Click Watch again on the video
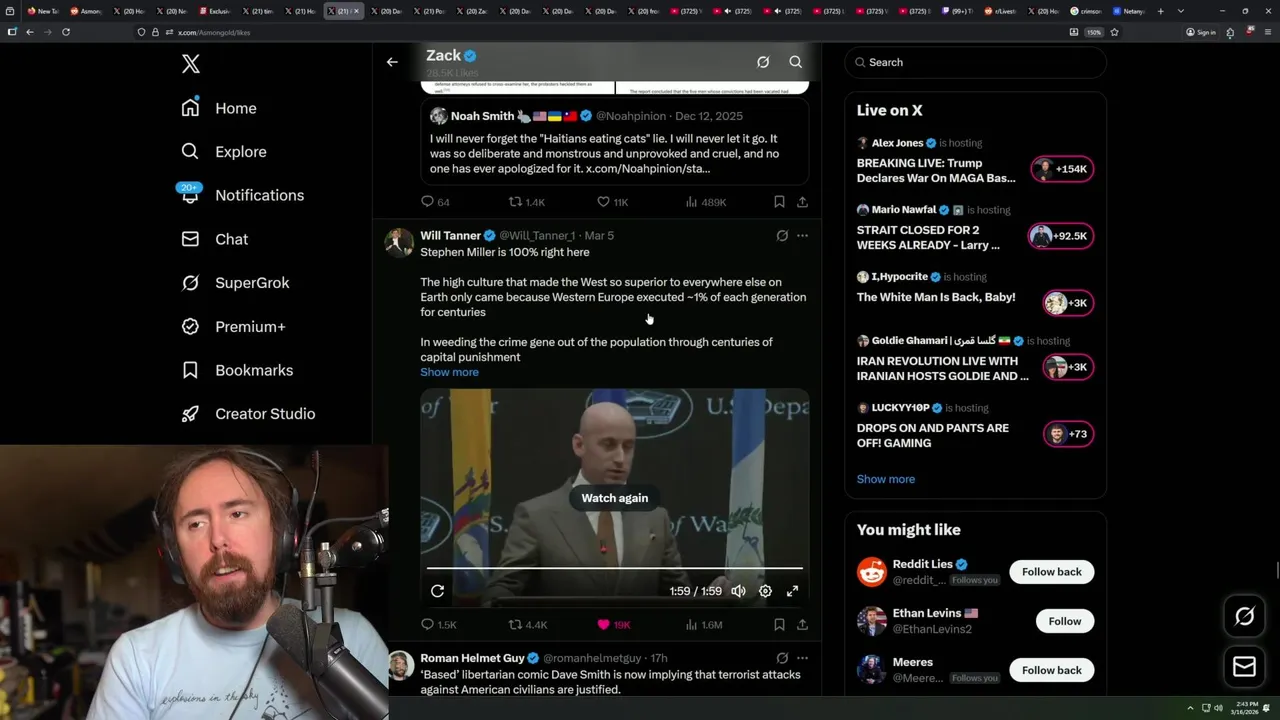 pyautogui.click(x=615, y=498)
